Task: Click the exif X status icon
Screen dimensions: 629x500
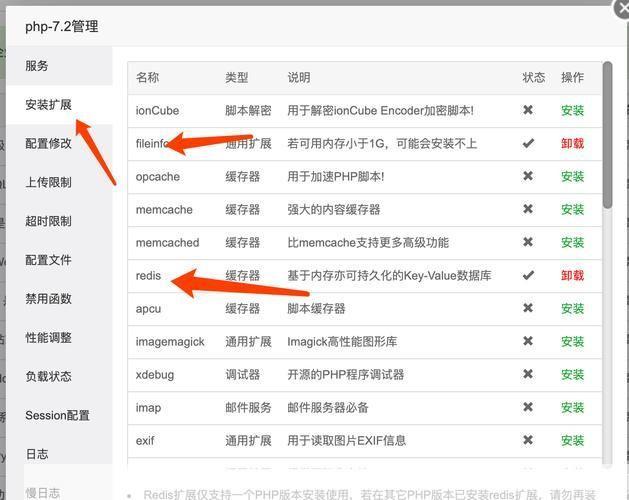Action: click(528, 440)
